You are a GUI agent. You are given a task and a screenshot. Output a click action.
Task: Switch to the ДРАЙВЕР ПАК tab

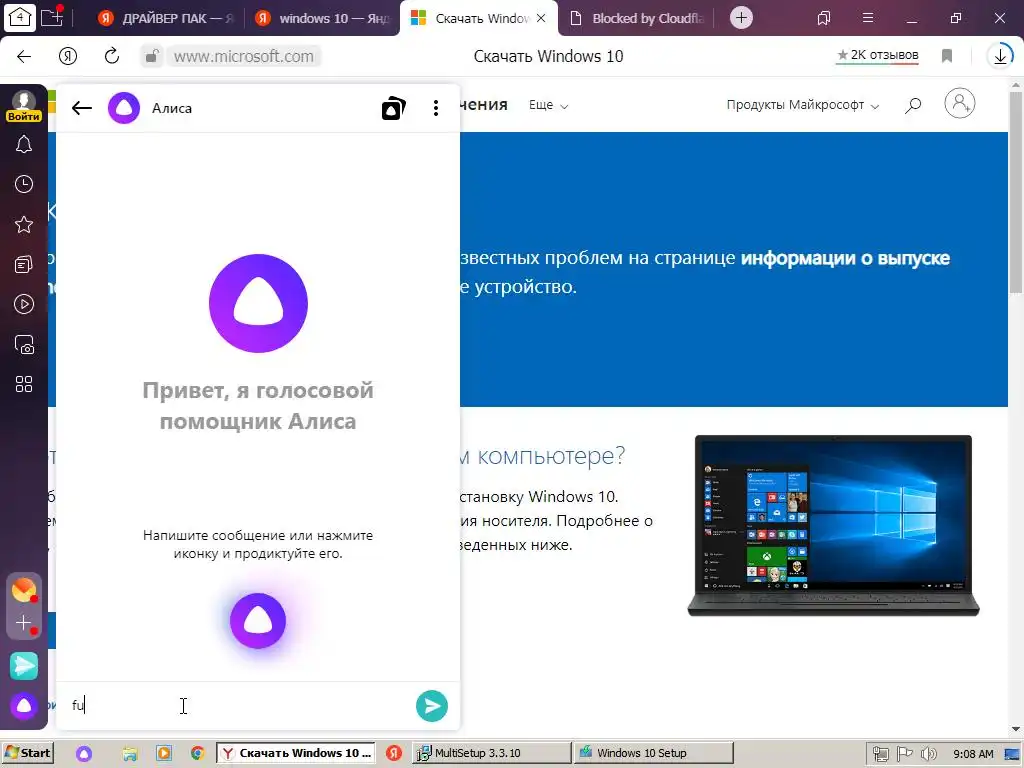click(x=165, y=18)
